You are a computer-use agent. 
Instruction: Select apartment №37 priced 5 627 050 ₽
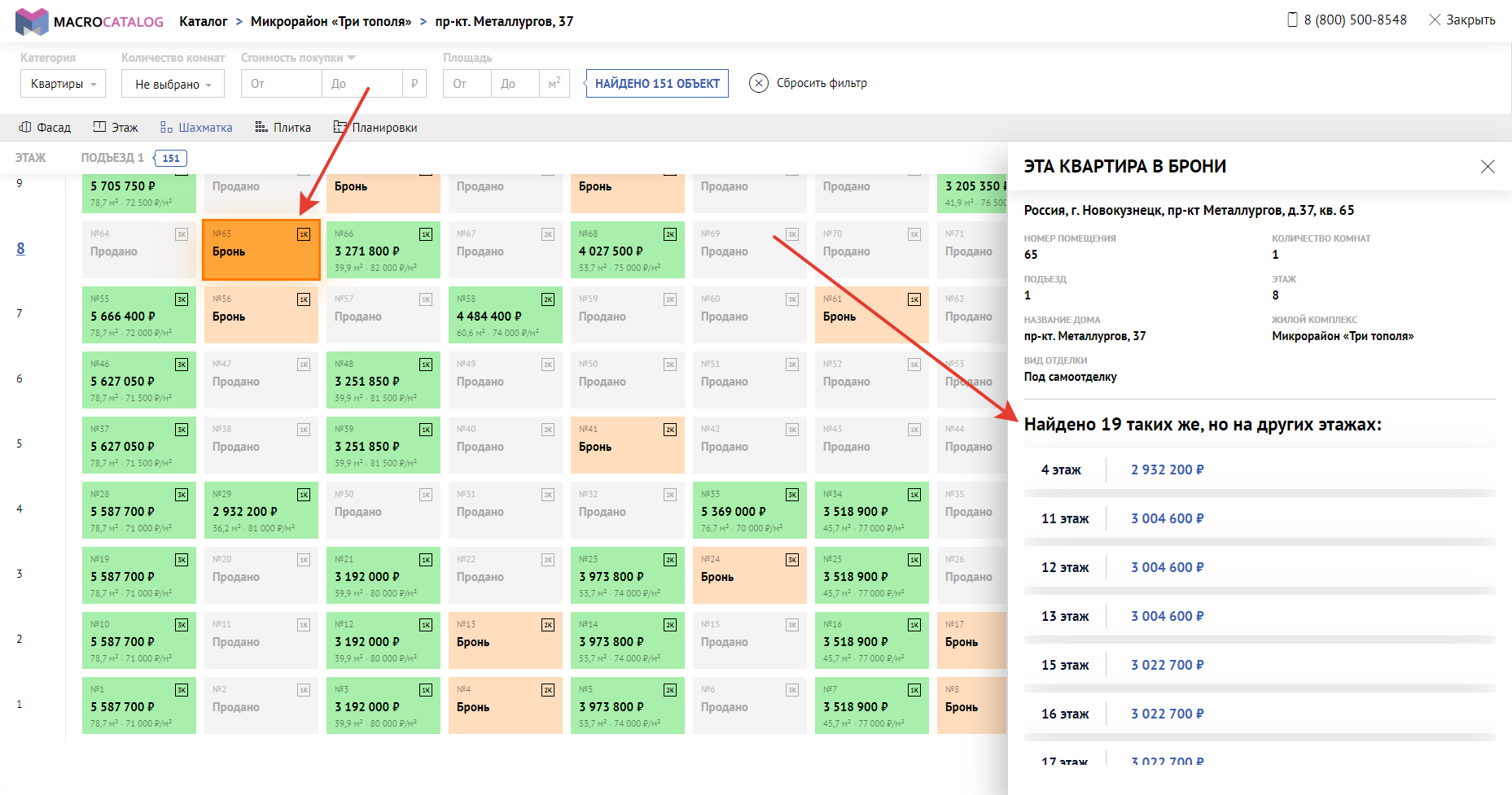tap(139, 445)
